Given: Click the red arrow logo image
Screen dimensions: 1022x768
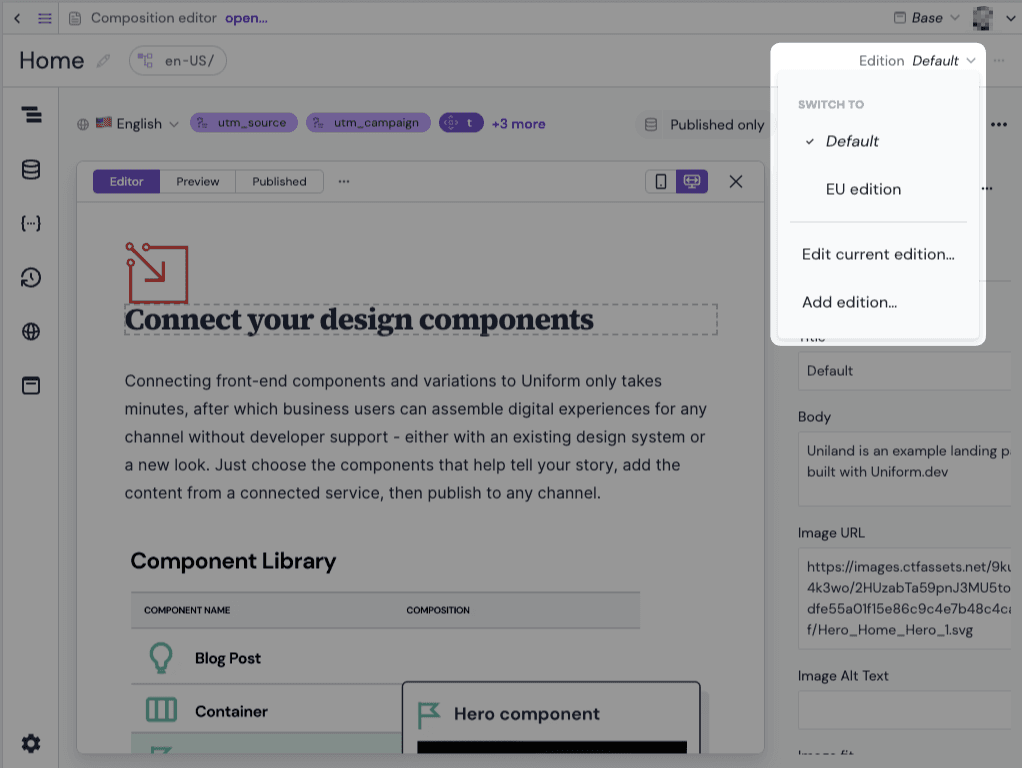Looking at the screenshot, I should 157,273.
